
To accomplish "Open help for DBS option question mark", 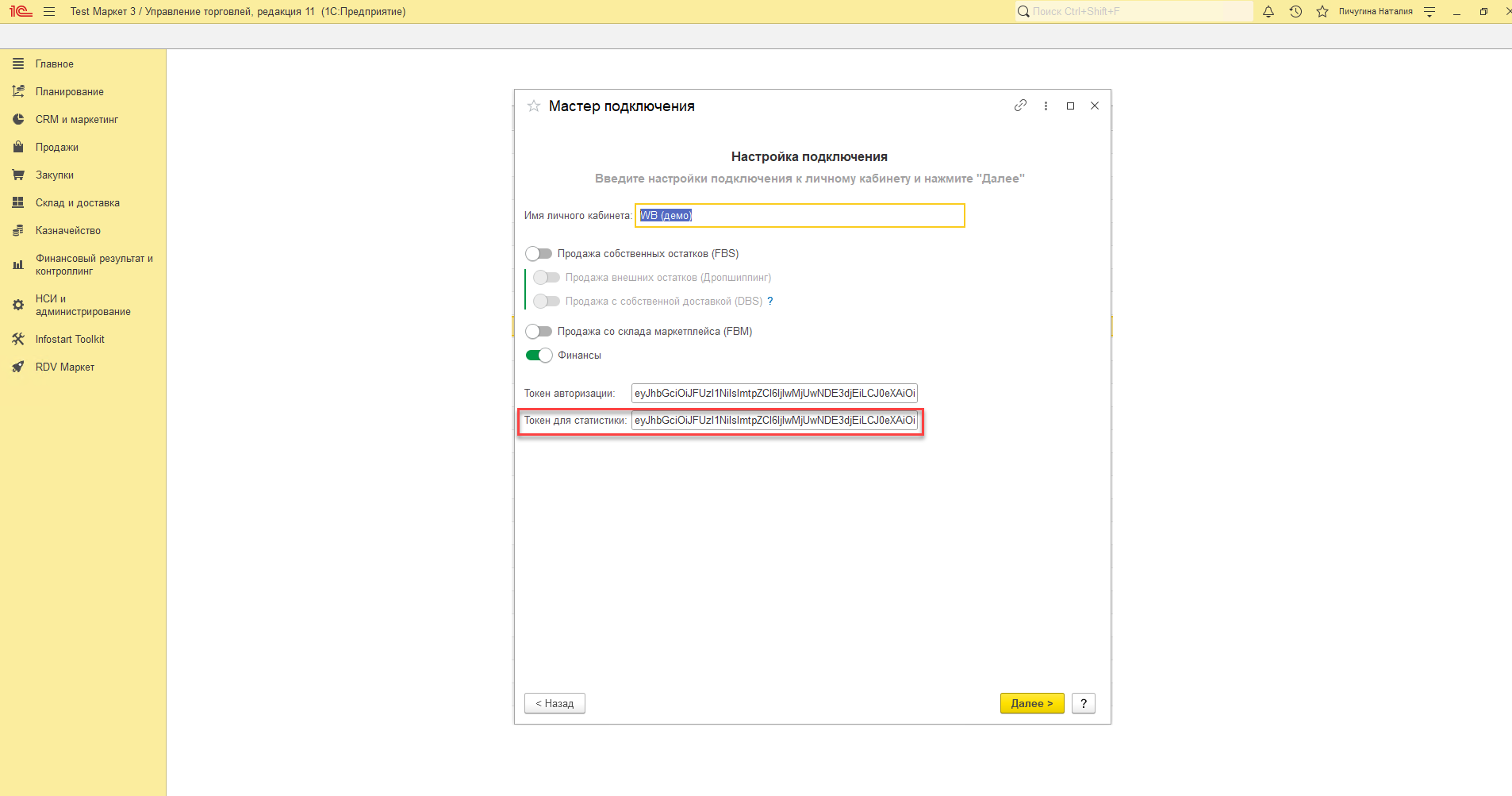I will tap(769, 301).
